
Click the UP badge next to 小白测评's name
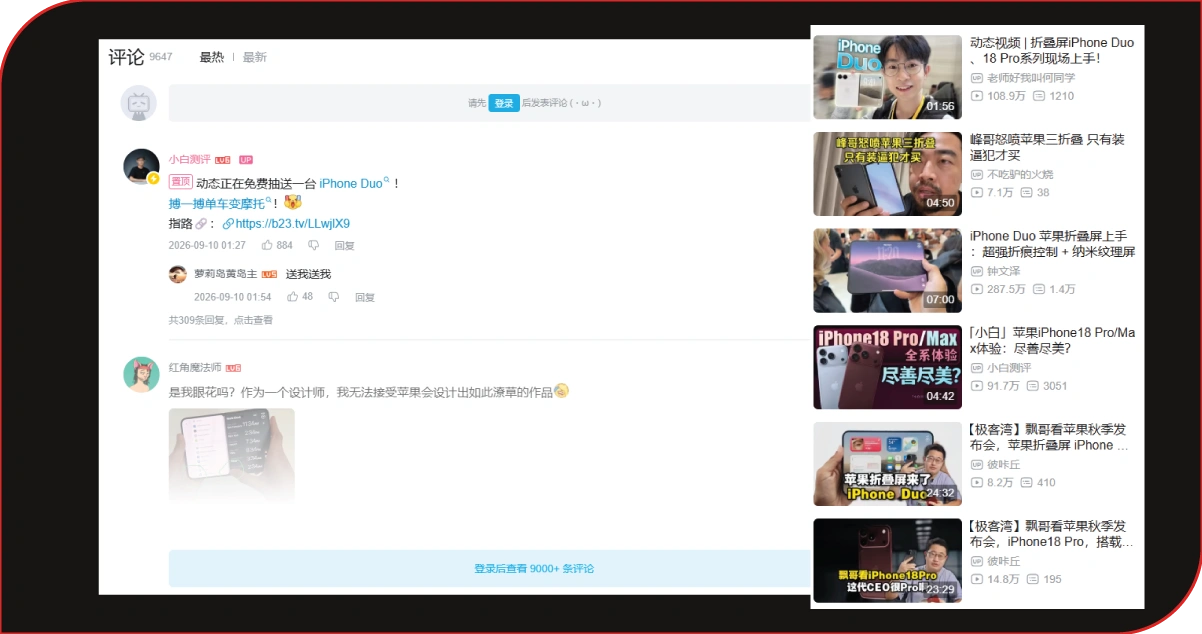click(246, 160)
